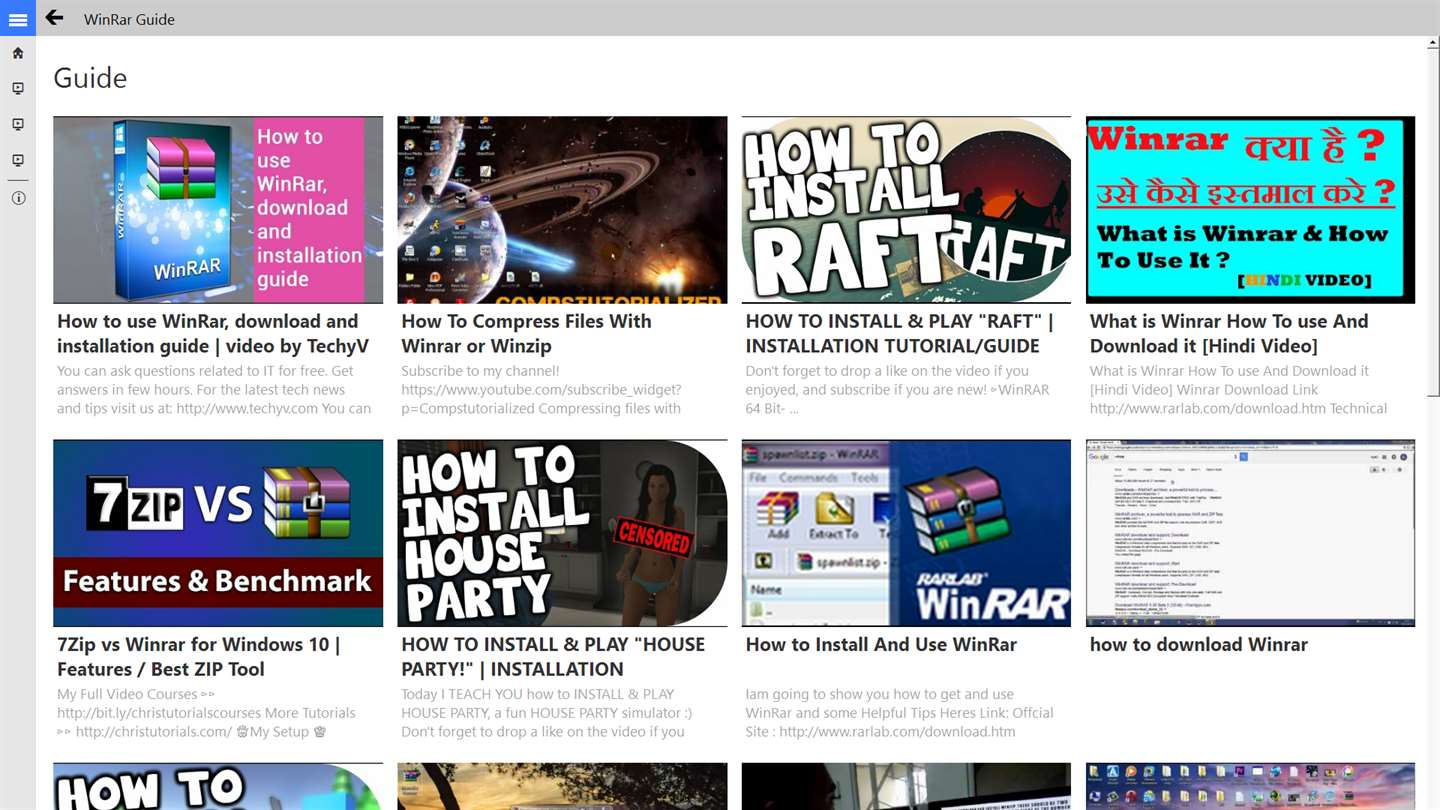Open the blue WinRAR box 'How to use WinRar' thumbnail
1440x810 pixels.
218,210
